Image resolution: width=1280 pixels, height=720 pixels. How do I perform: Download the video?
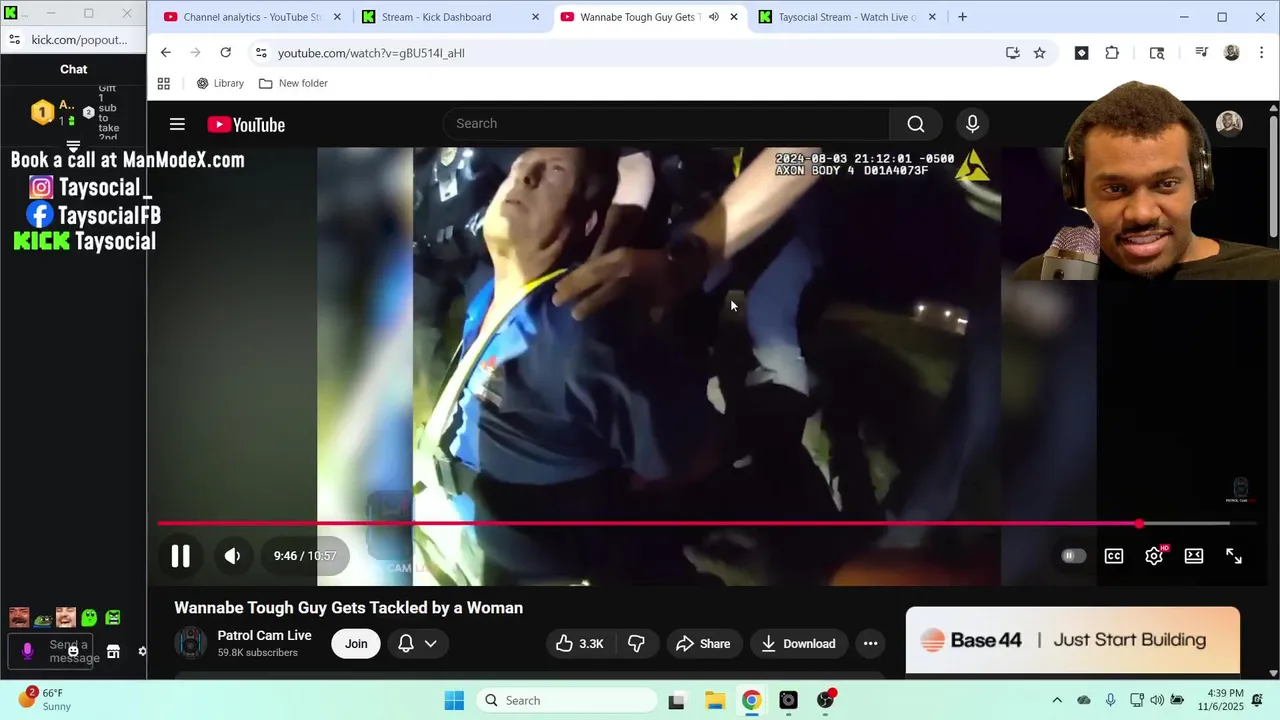click(x=799, y=644)
